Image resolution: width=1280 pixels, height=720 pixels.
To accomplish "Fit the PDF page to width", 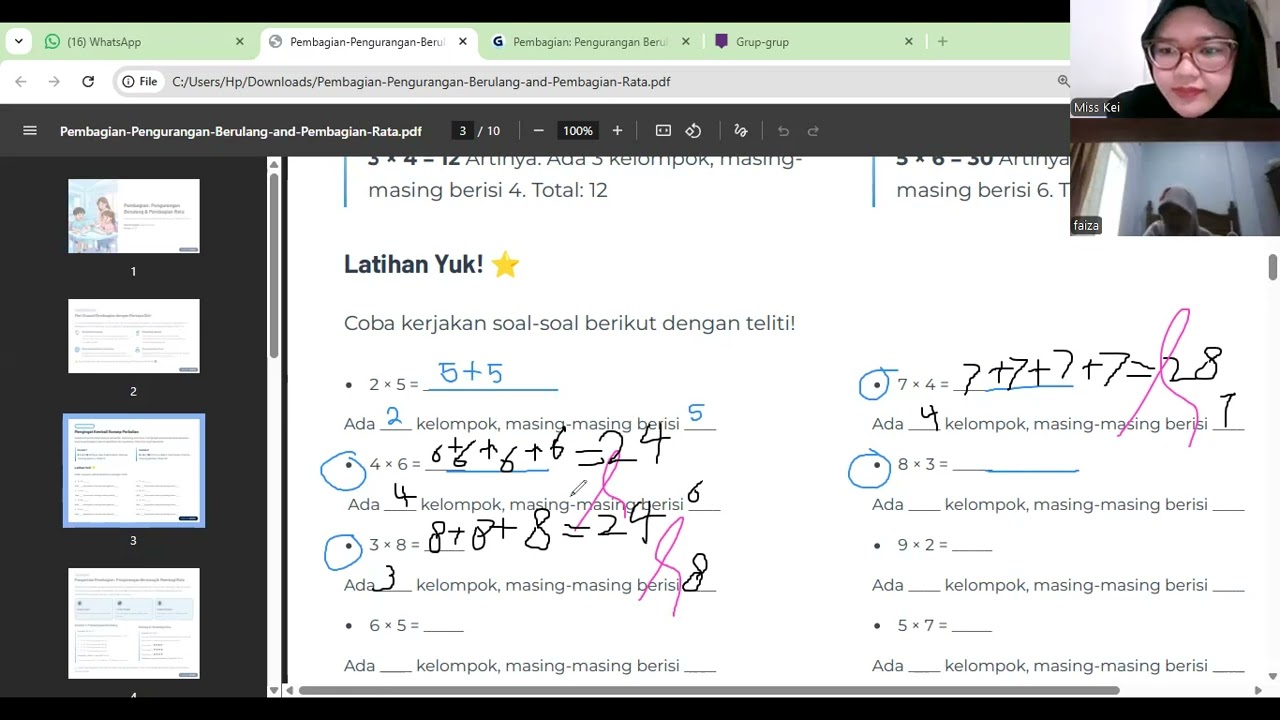I will pos(663,131).
